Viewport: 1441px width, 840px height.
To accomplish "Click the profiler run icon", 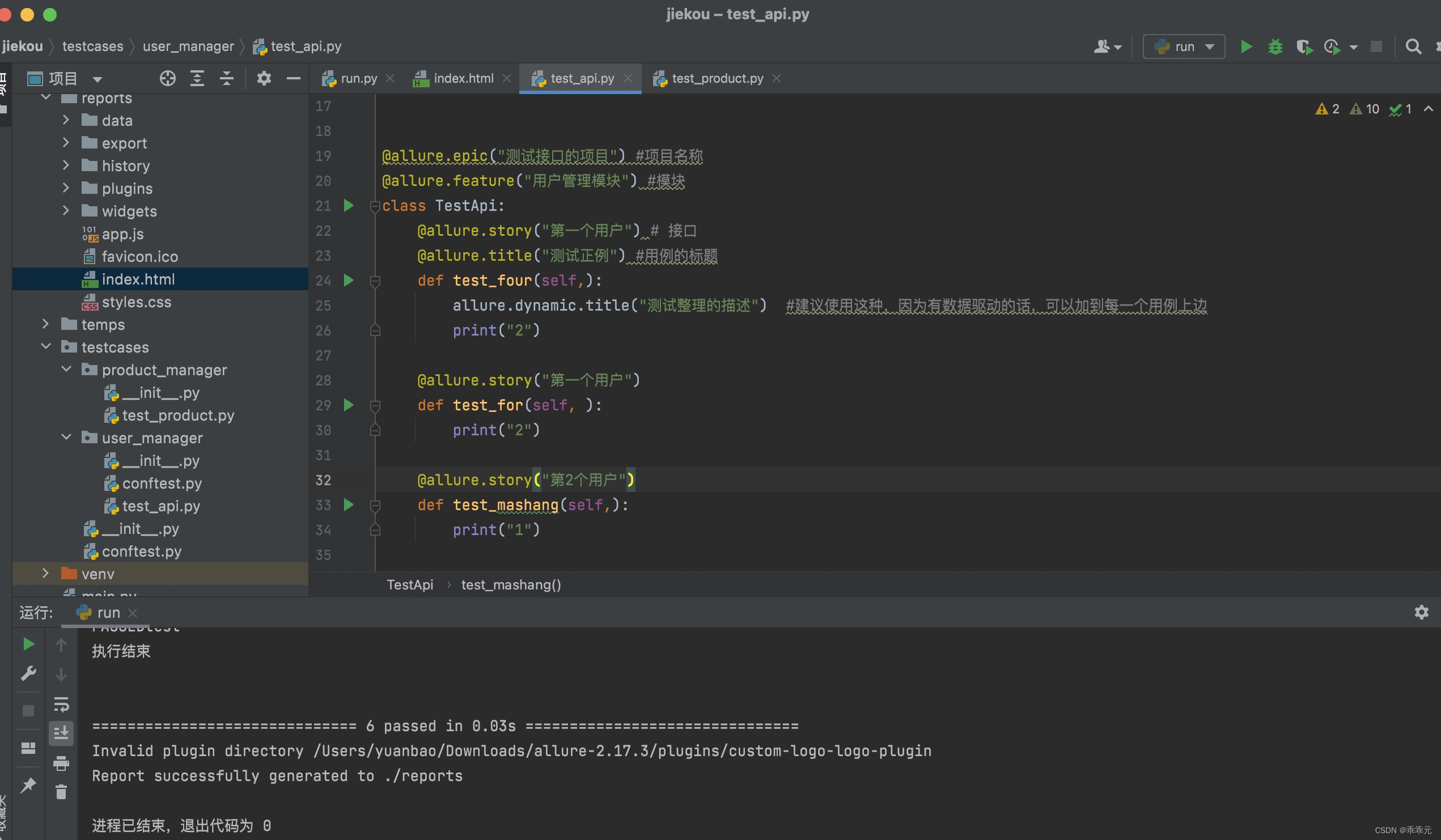I will (1332, 46).
